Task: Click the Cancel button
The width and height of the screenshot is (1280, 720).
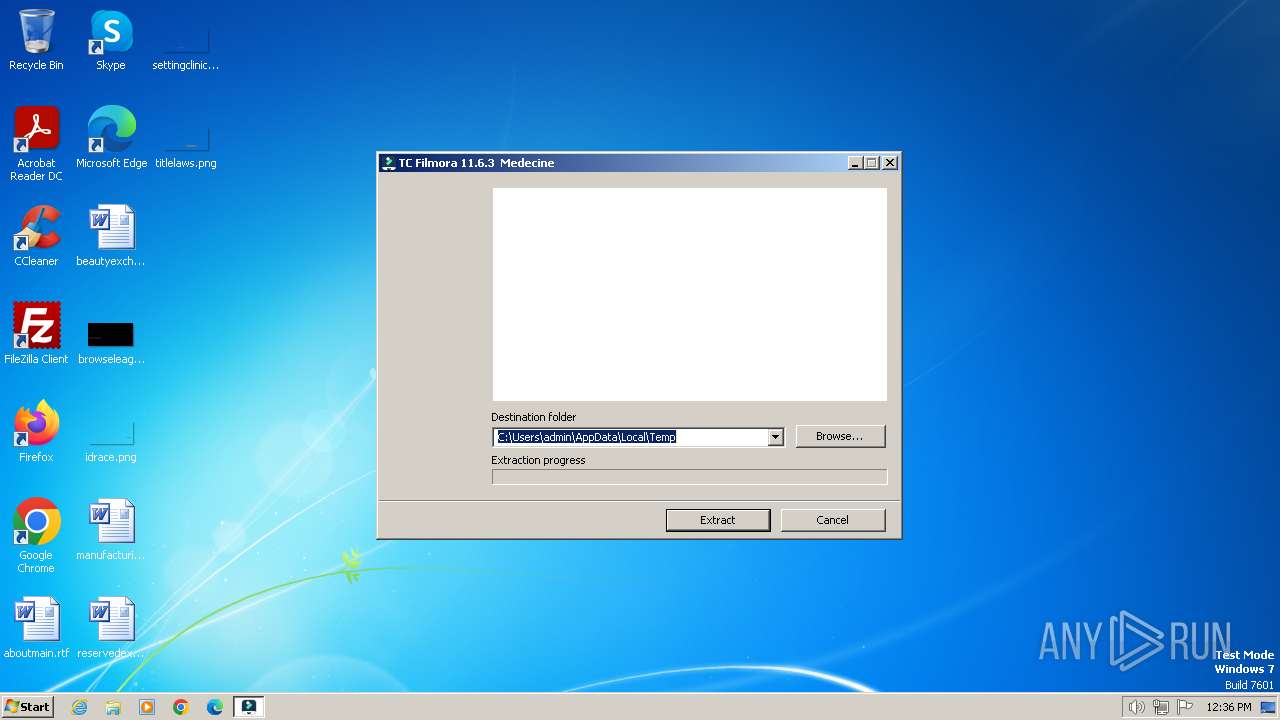Action: pyautogui.click(x=832, y=520)
